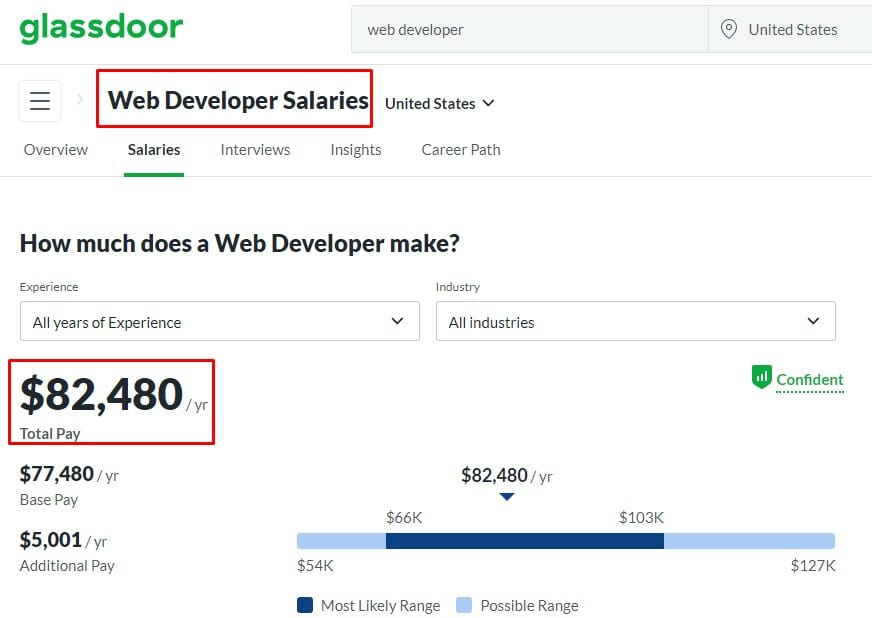Switch to the Interviews tab
Image resolution: width=872 pixels, height=618 pixels.
point(255,150)
